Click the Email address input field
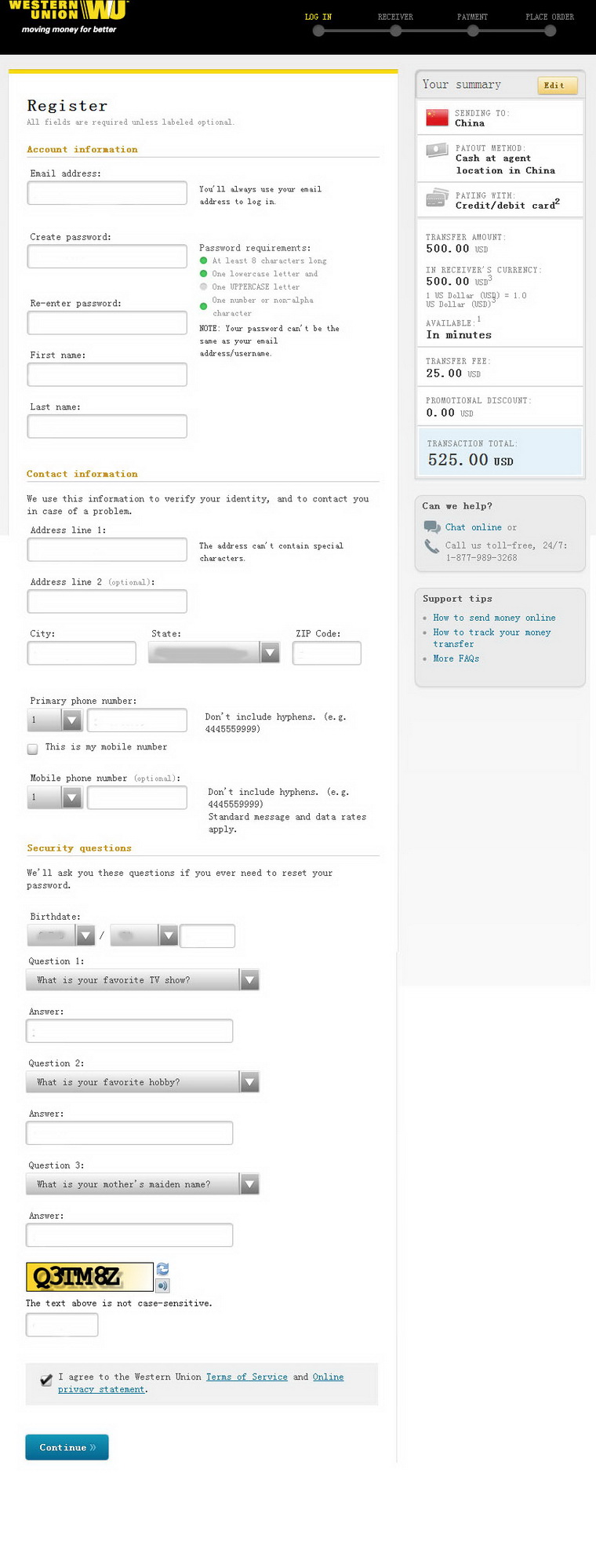596x1568 pixels. (x=107, y=193)
